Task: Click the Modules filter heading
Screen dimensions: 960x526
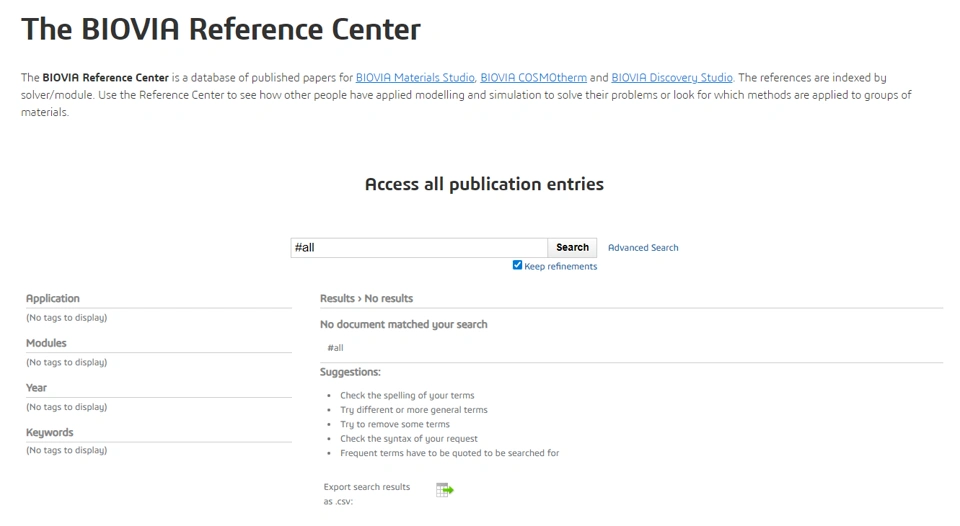Action: click(46, 343)
